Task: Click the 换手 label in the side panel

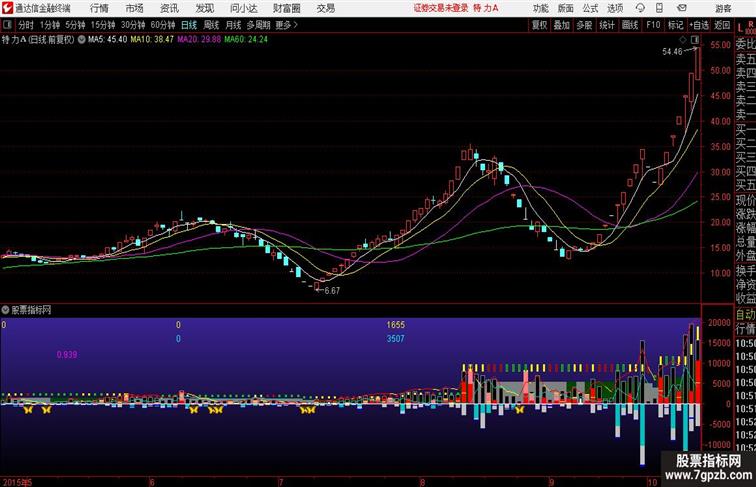Action: tap(745, 271)
